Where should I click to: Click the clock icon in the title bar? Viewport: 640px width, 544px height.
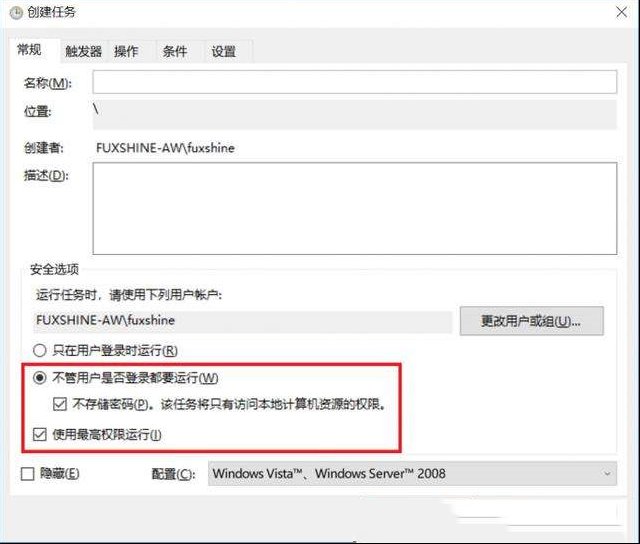[16, 13]
